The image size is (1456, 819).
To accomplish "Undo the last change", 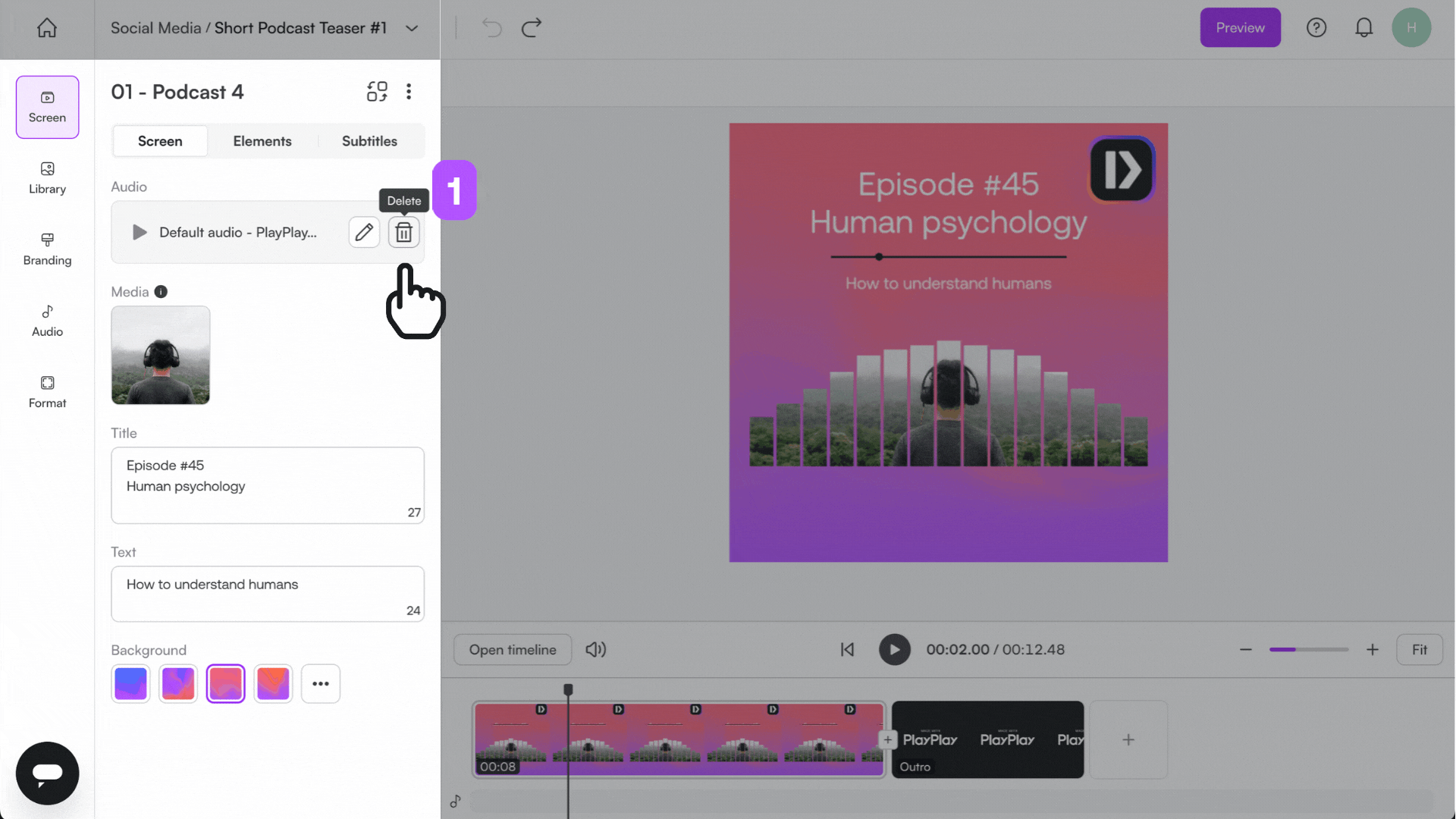I will 491,27.
